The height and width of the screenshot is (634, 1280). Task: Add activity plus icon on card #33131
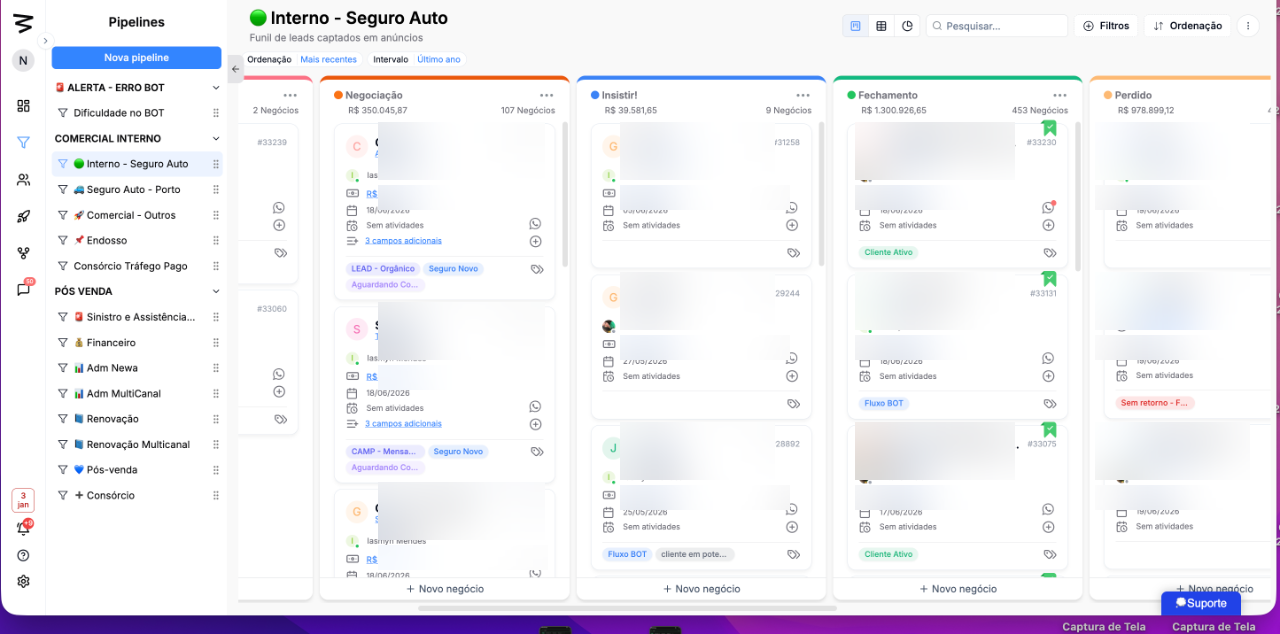point(1048,376)
